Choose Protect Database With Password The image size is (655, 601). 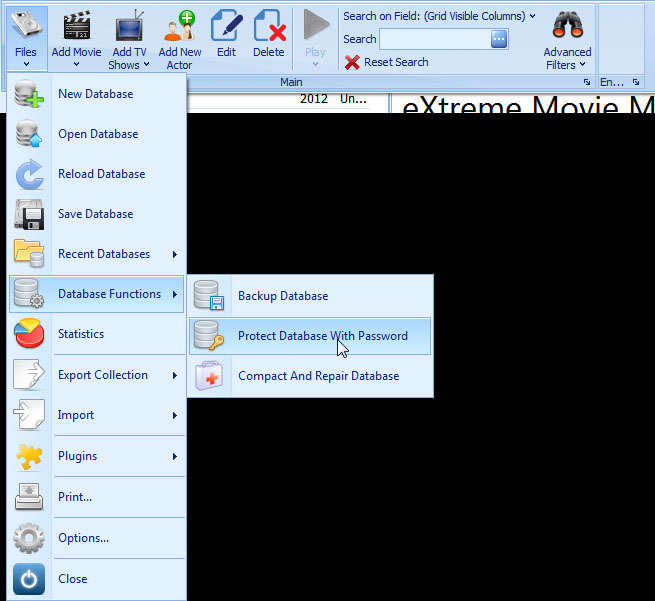pos(322,336)
